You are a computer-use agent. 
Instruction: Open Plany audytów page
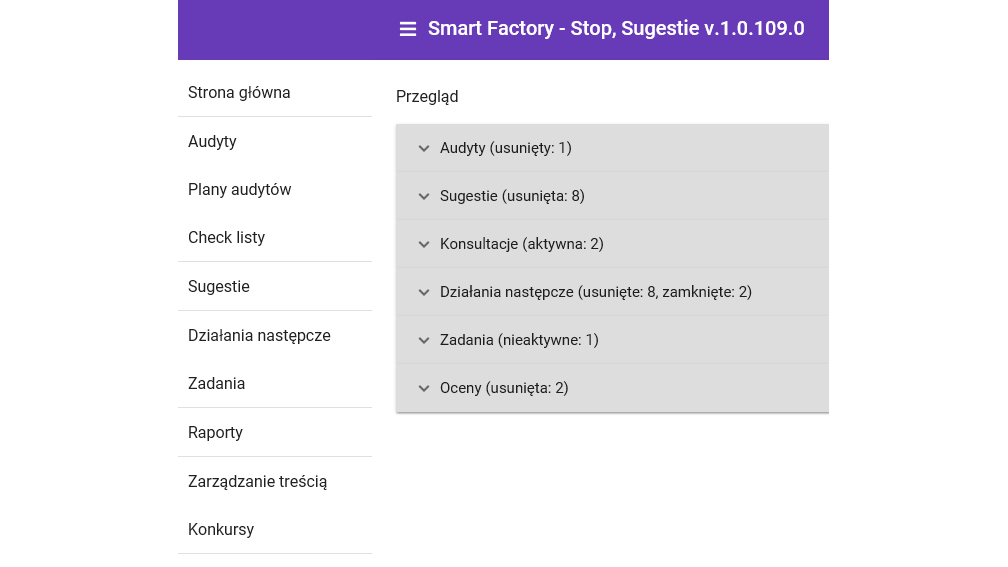pos(239,189)
